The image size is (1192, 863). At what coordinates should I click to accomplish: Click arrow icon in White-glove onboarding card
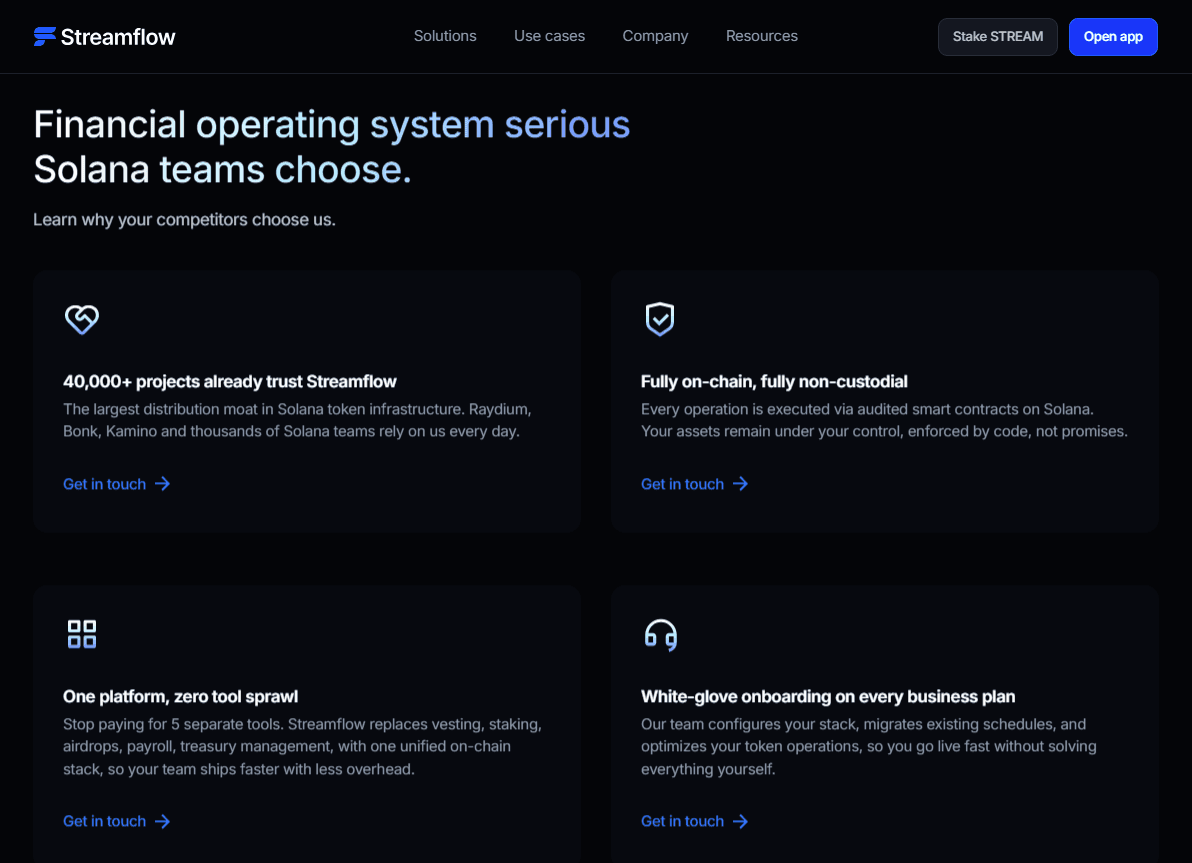tap(740, 821)
